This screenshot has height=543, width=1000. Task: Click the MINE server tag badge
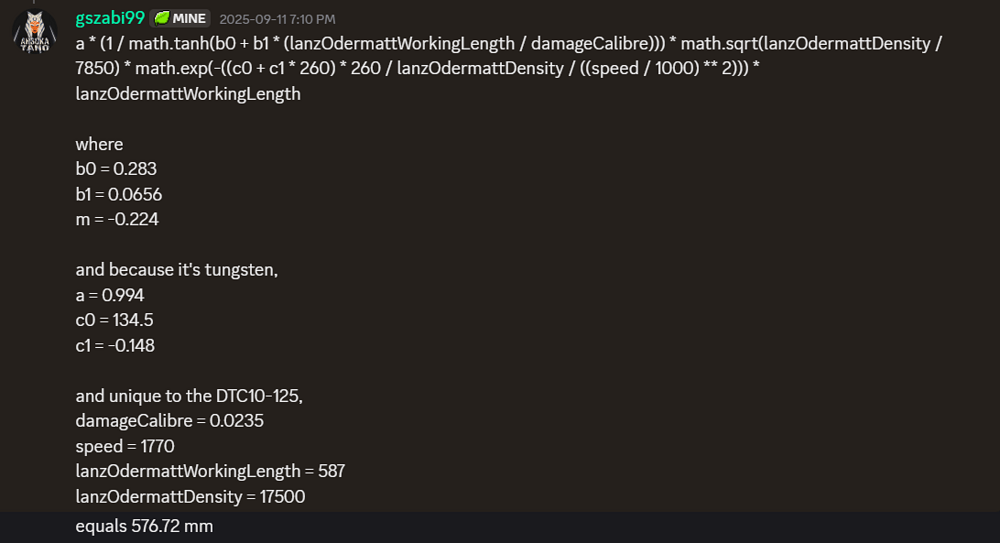(x=181, y=18)
